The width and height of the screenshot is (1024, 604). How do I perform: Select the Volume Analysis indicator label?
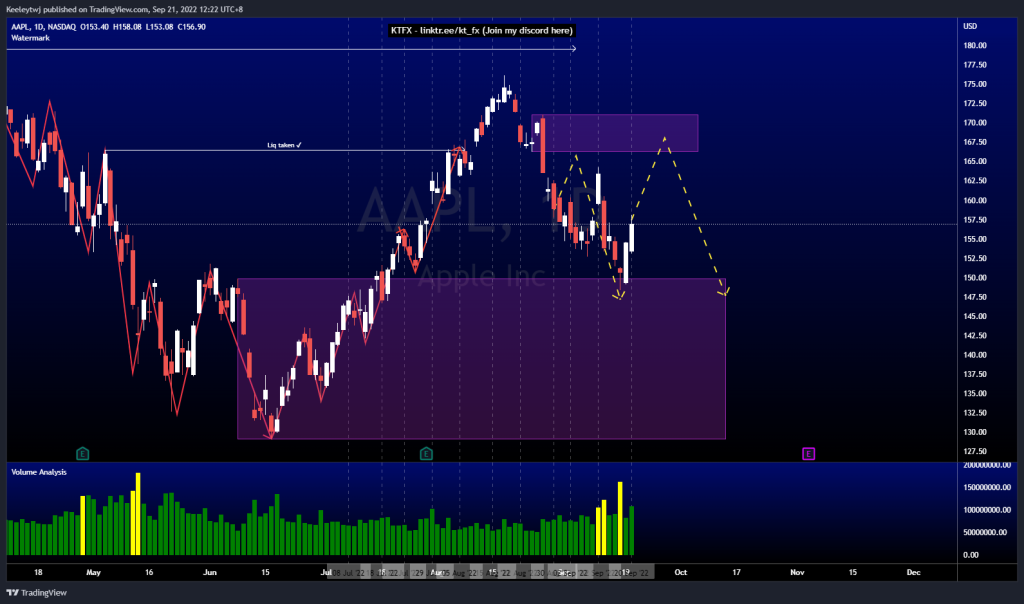pos(39,472)
